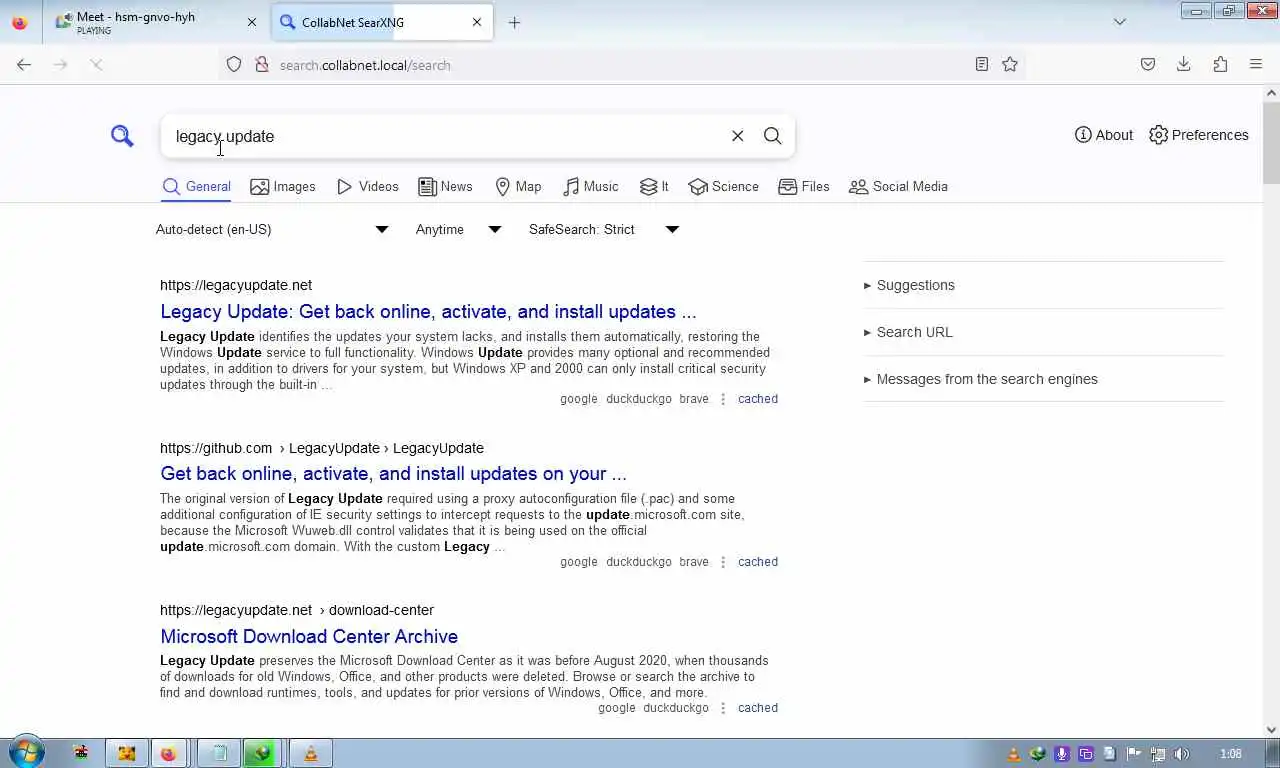This screenshot has height=768, width=1280.
Task: Open cached copy of legacyupdate.net result
Action: [x=758, y=399]
